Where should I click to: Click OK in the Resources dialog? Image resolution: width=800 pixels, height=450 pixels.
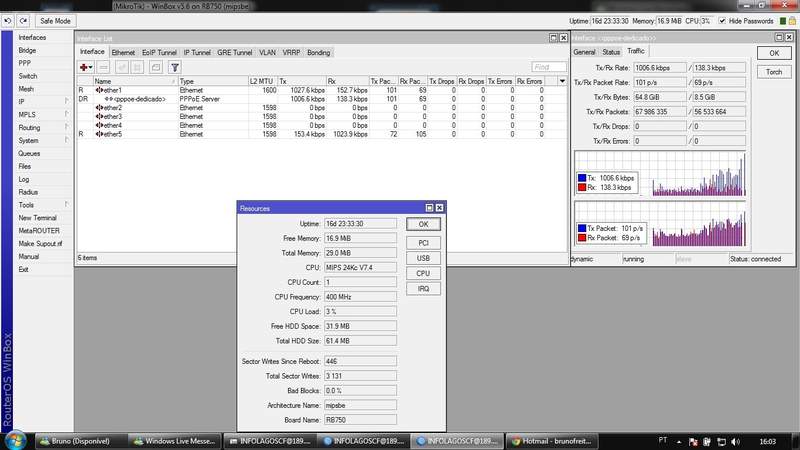click(423, 224)
